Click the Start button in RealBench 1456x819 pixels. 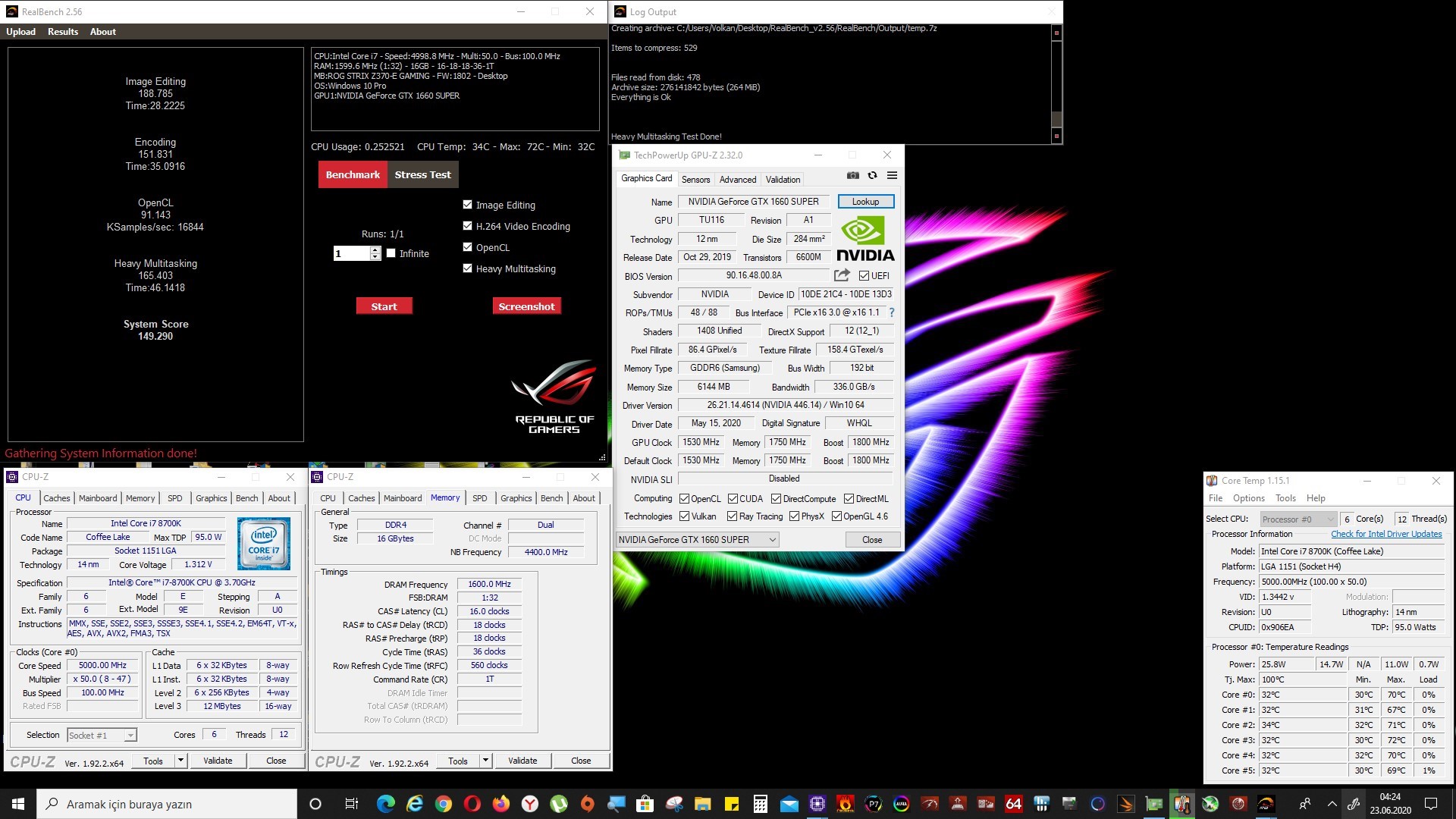[x=384, y=306]
